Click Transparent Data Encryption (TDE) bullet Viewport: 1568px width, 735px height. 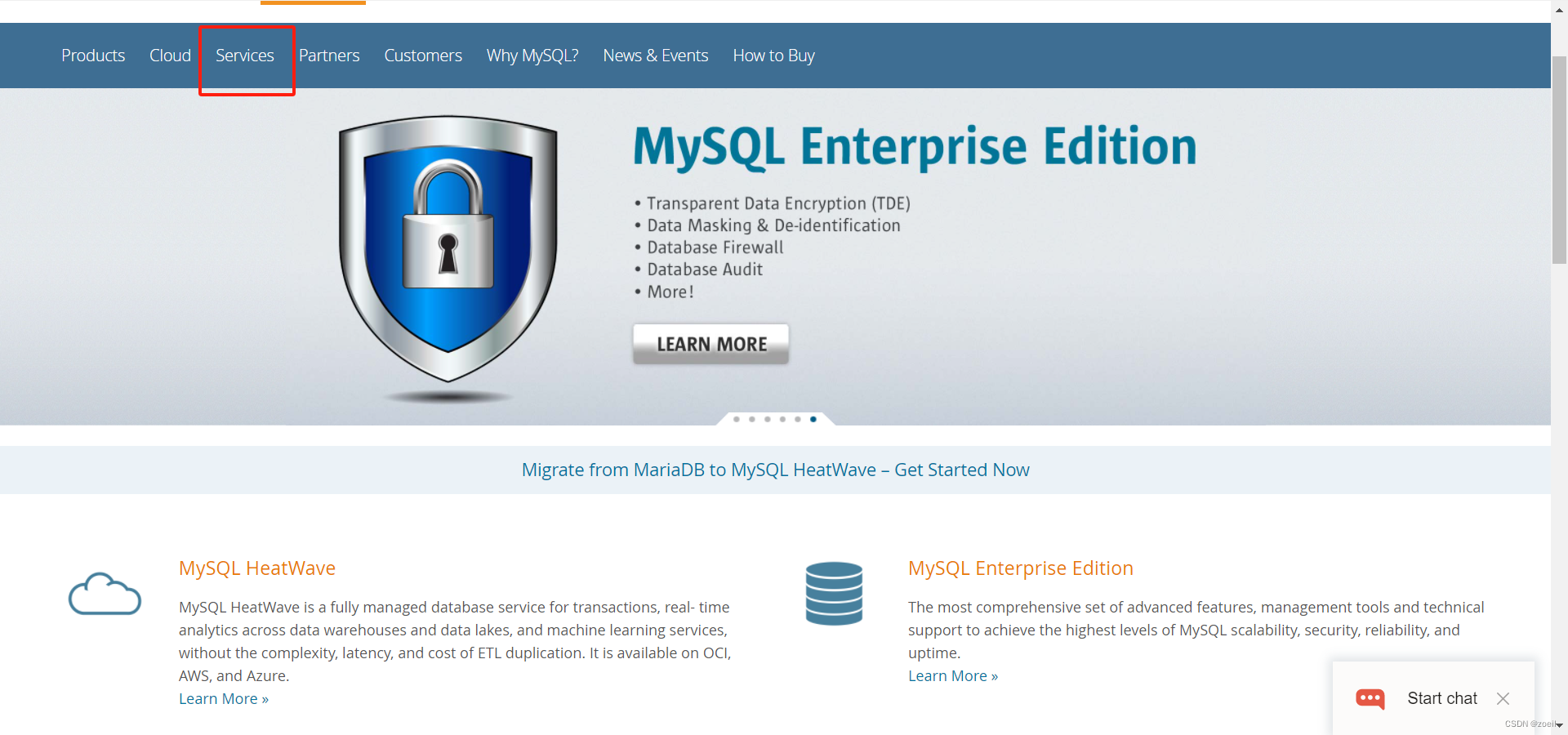pyautogui.click(x=778, y=203)
